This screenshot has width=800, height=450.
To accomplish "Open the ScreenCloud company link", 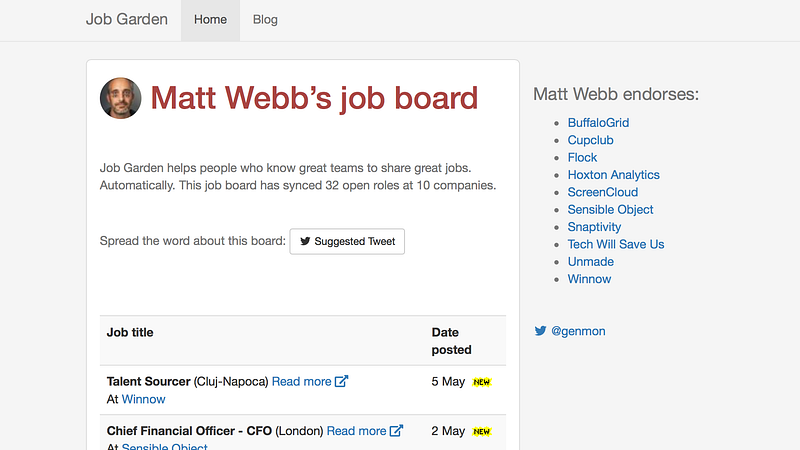I will (602, 192).
